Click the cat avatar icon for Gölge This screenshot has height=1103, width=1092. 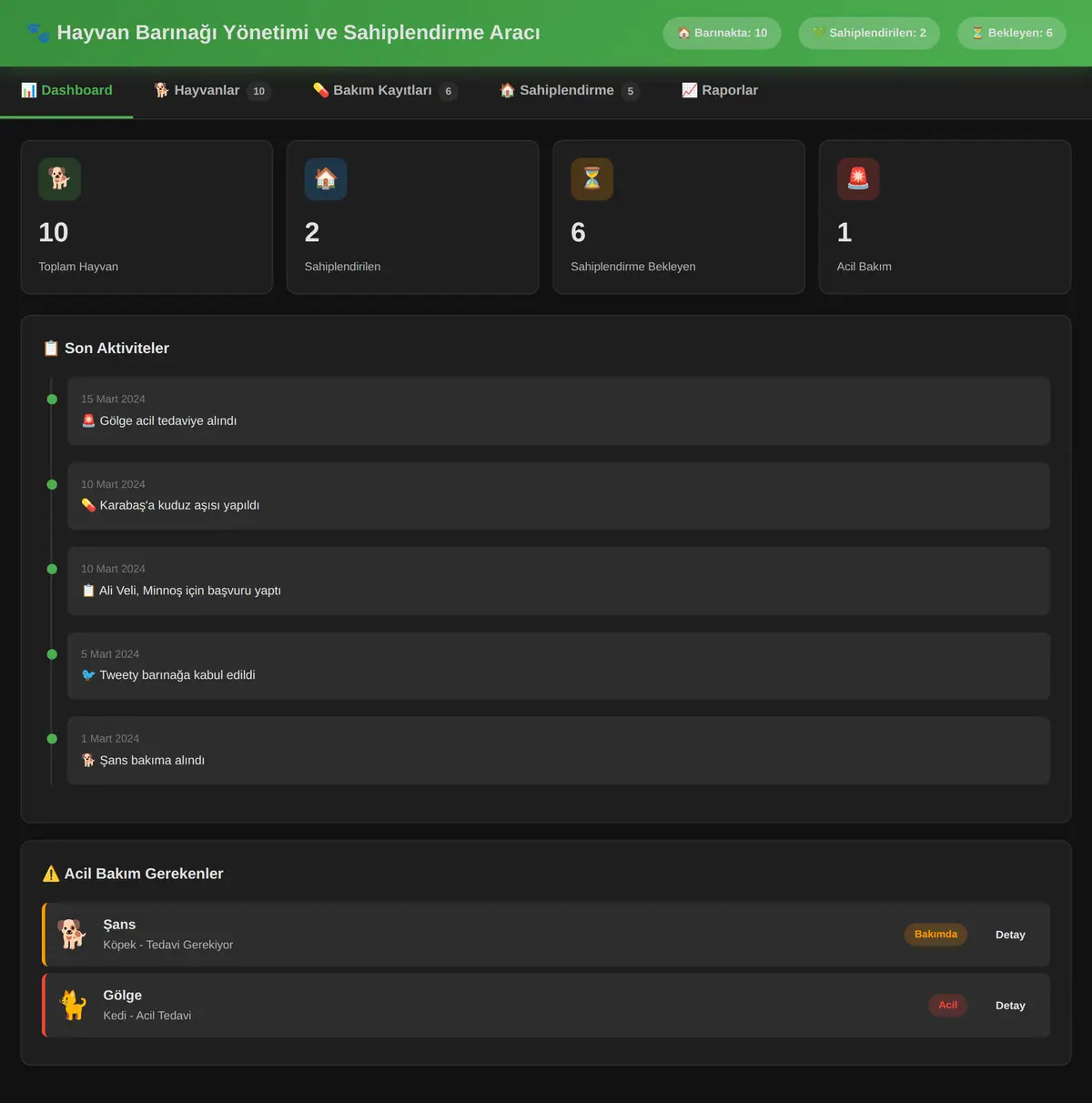[x=72, y=1005]
